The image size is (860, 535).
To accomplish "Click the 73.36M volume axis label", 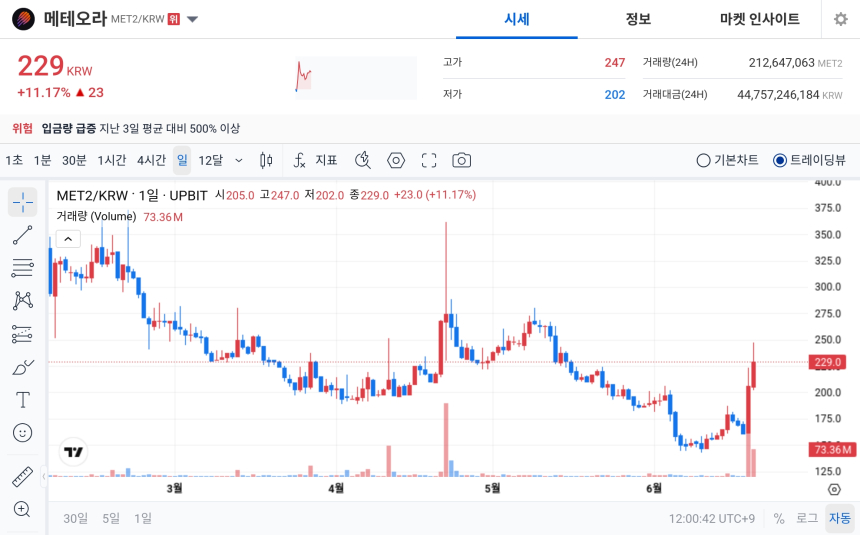I will tap(832, 449).
